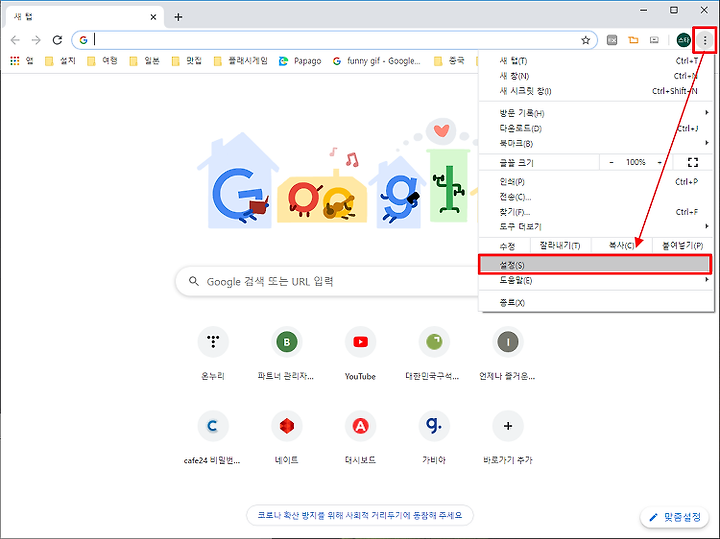The height and width of the screenshot is (539, 720).
Task: Open the social distancing notice link
Action: coord(360,515)
